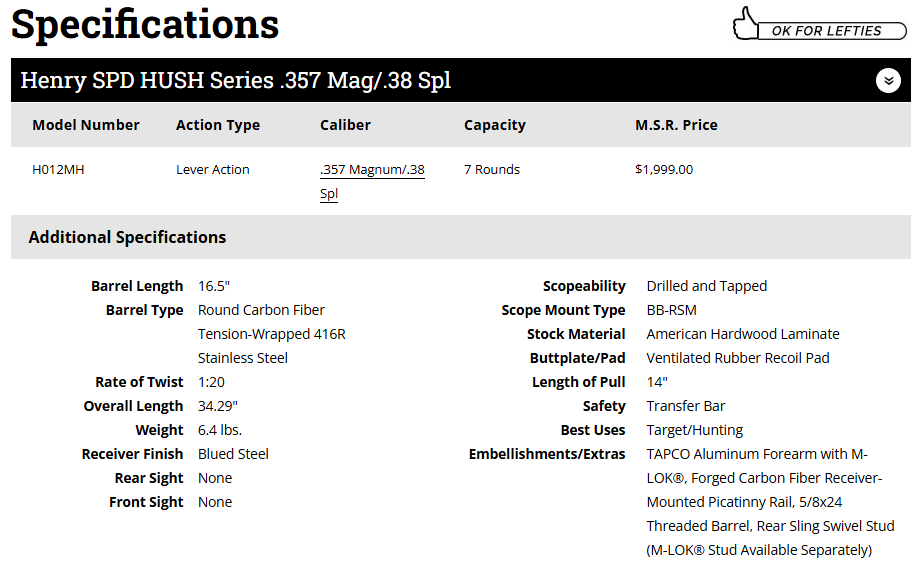Viewport: 921px width, 568px height.
Task: Click the M.S.R. Price column header
Action: [676, 125]
